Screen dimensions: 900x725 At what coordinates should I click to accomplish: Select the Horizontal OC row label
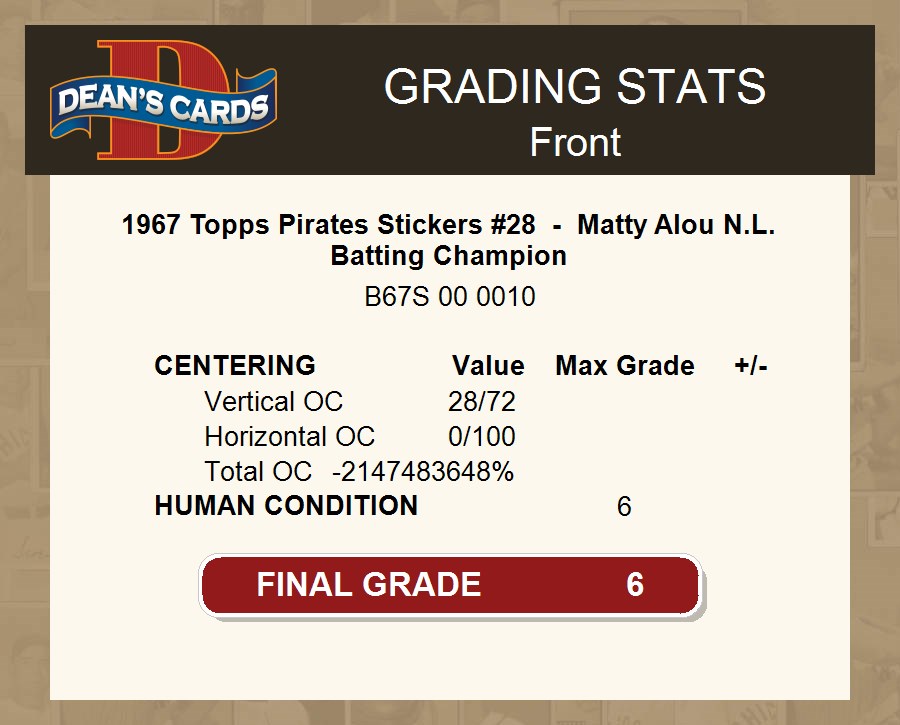pyautogui.click(x=289, y=436)
